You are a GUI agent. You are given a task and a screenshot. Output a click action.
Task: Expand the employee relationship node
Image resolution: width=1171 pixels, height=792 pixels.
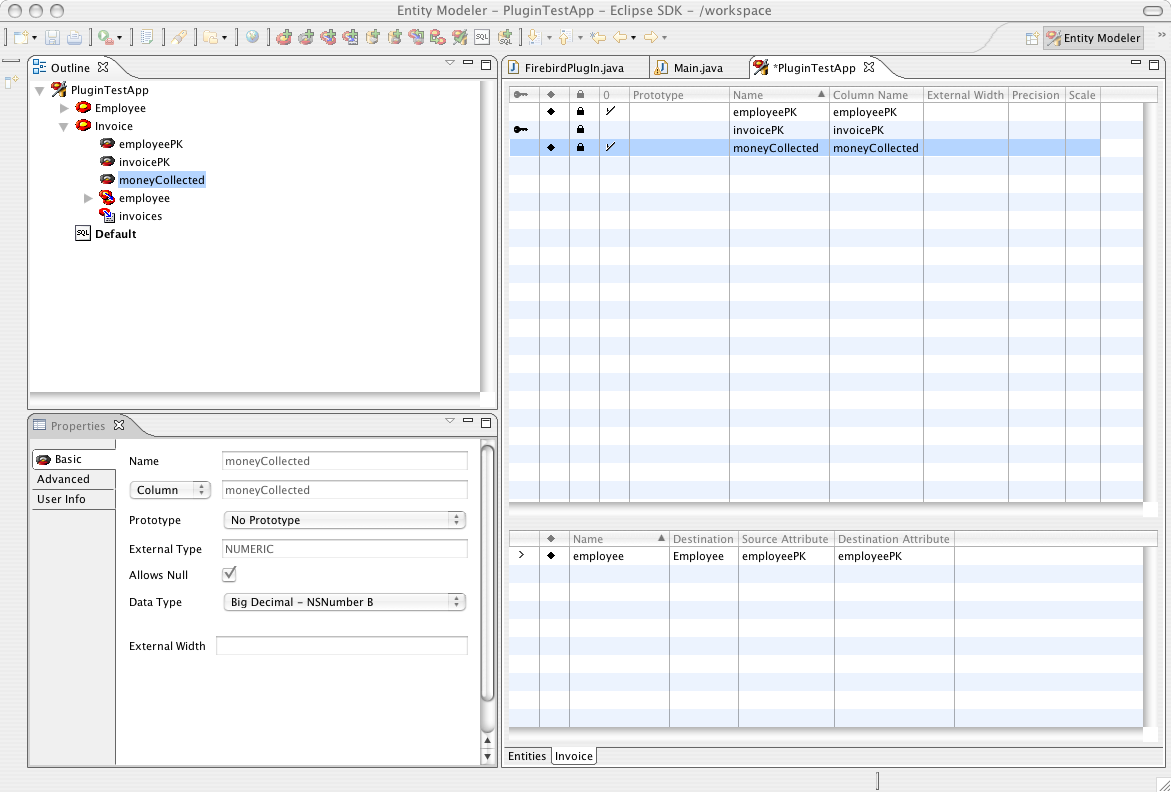coord(88,198)
